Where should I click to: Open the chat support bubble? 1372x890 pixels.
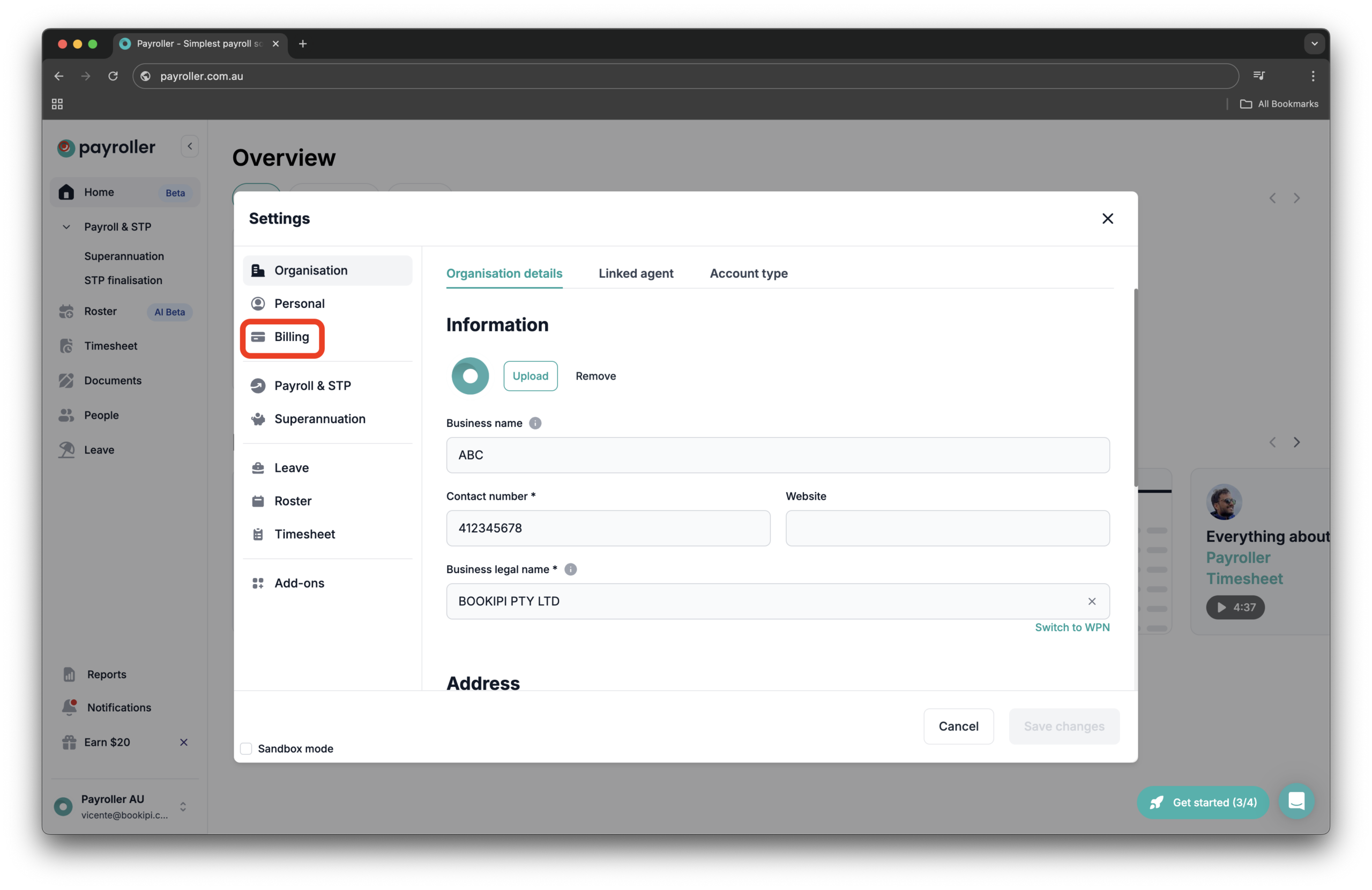[x=1296, y=801]
